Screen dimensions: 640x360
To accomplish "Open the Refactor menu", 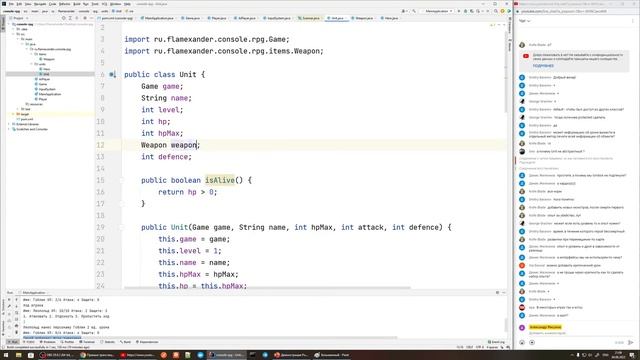I will [64, 4].
